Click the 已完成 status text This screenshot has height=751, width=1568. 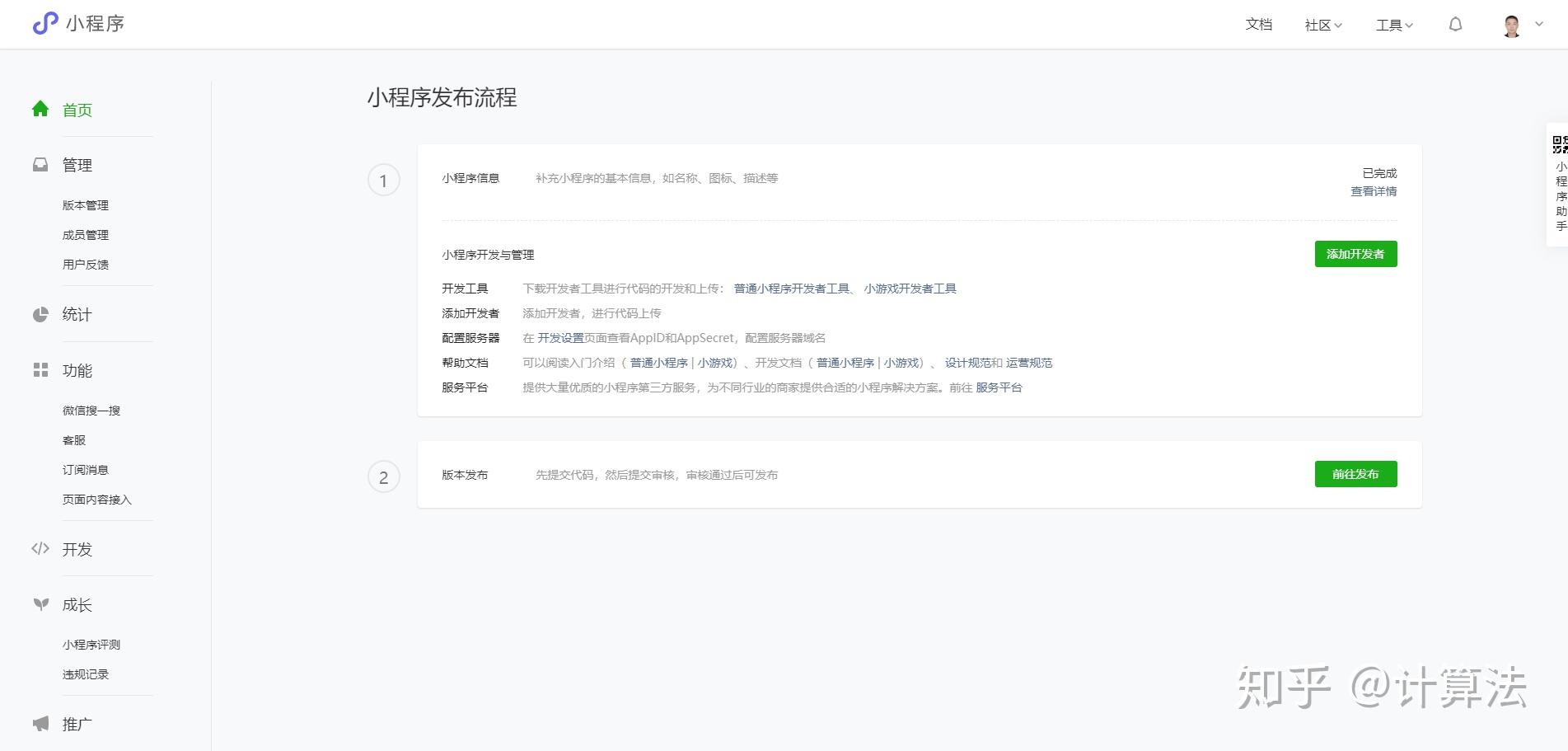(1379, 173)
